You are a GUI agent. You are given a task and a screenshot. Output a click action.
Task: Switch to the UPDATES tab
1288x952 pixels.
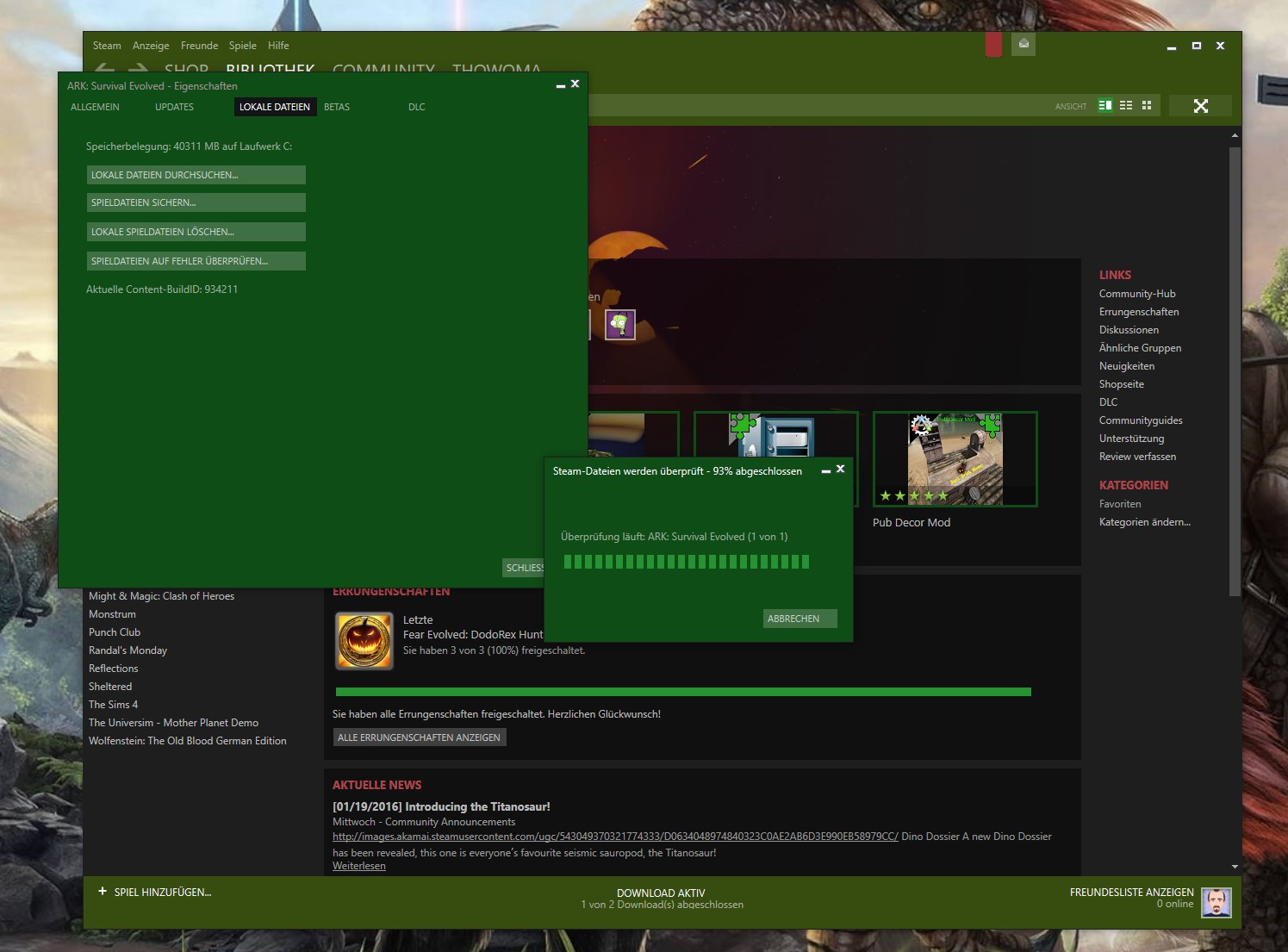pyautogui.click(x=174, y=107)
